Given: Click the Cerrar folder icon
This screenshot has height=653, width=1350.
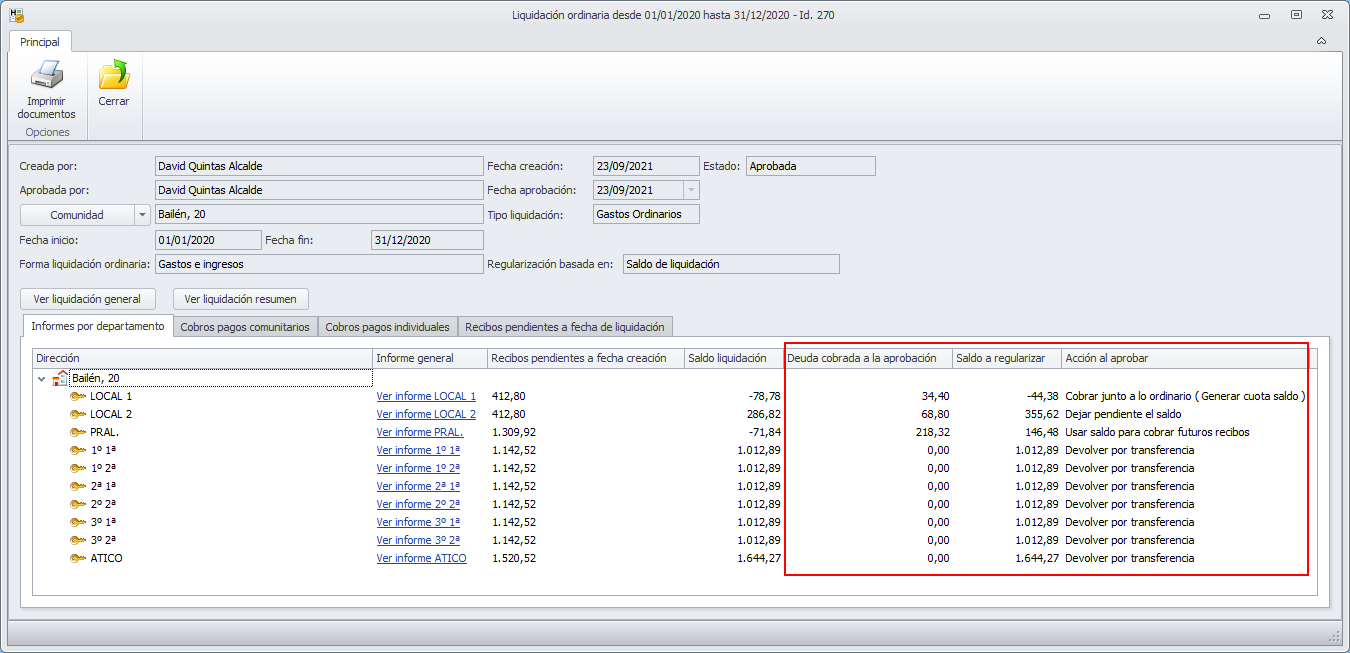Looking at the screenshot, I should [113, 76].
